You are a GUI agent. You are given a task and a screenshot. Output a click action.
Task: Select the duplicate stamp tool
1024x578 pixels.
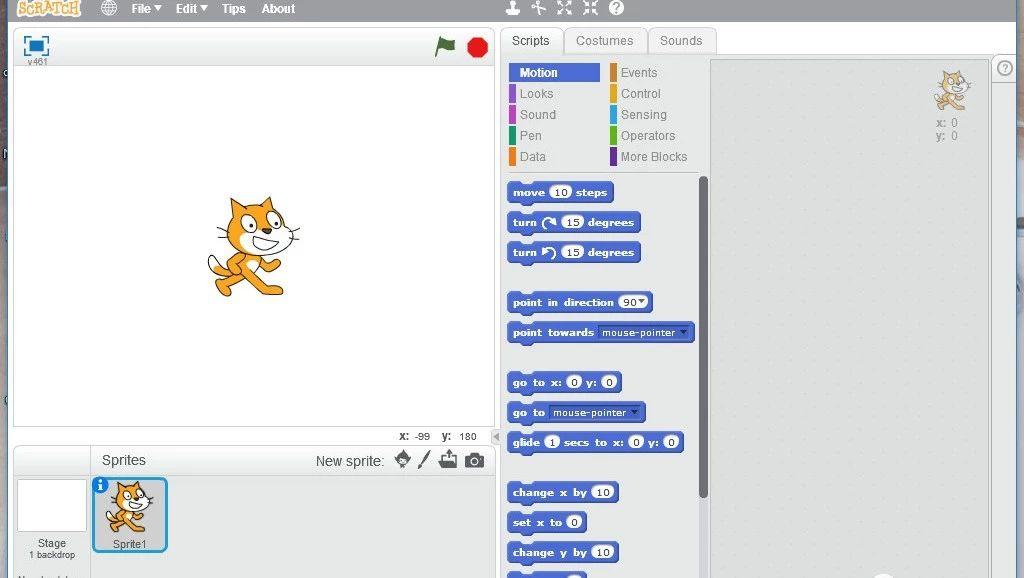[512, 8]
